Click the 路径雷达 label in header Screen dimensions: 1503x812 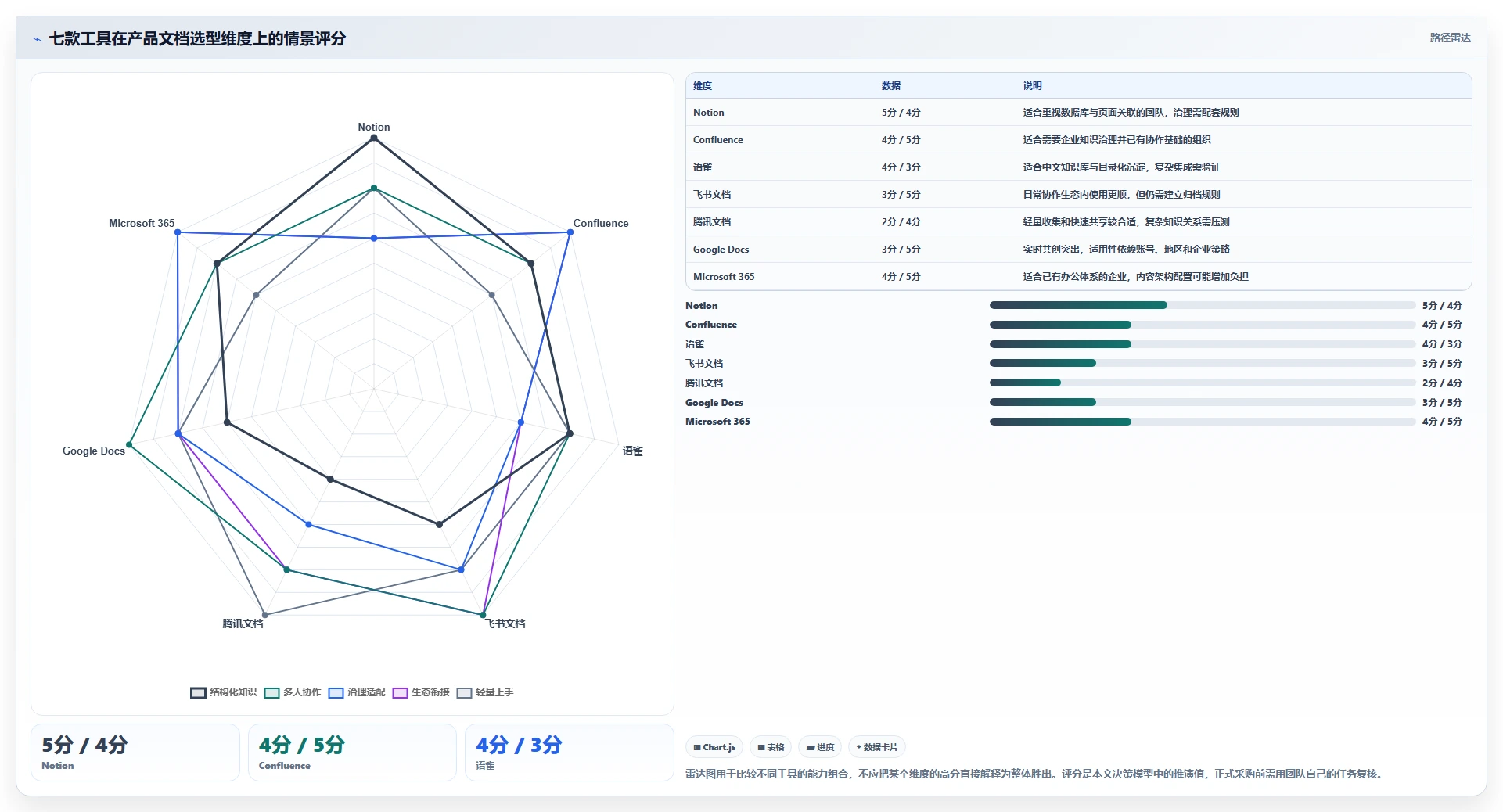pos(1450,38)
